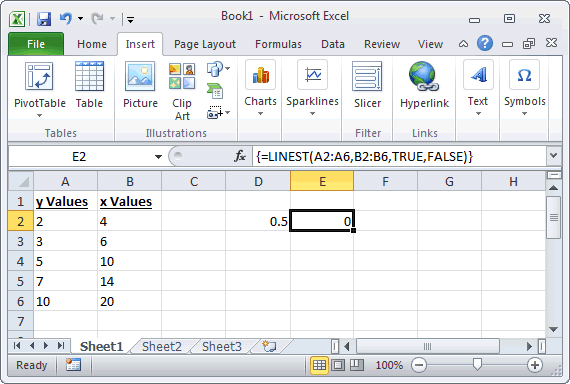
Task: Open the Undo history dropdown arrow
Action: pyautogui.click(x=80, y=19)
